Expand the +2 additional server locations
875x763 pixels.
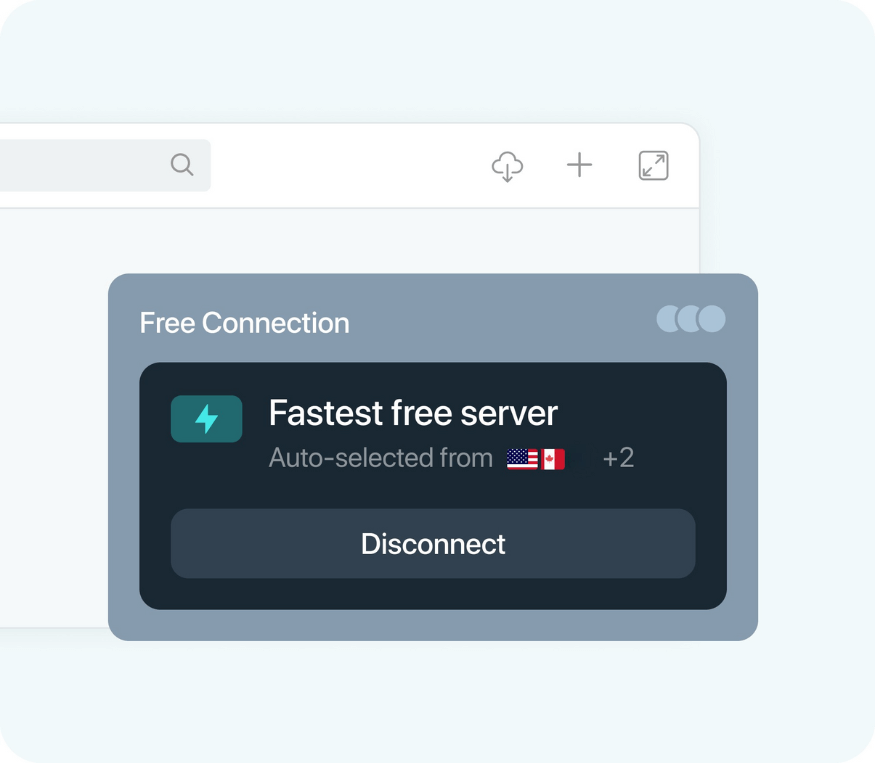(x=618, y=459)
